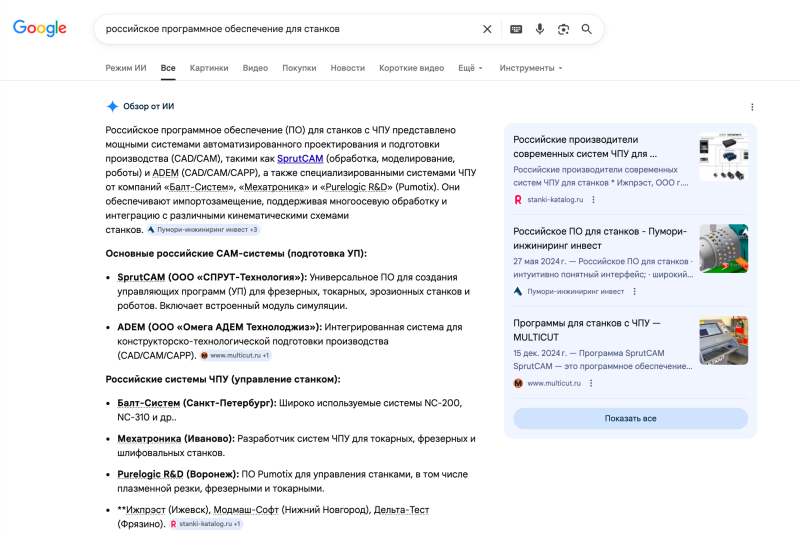Click the Google logo

coord(40,29)
